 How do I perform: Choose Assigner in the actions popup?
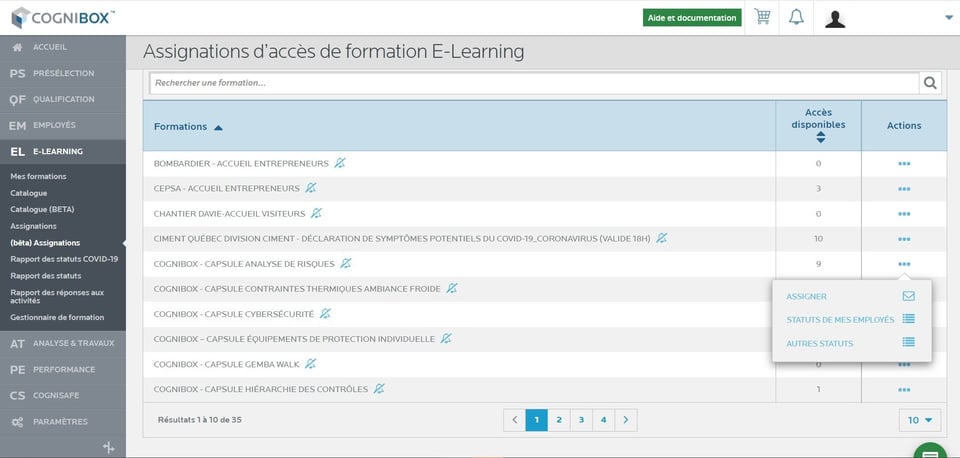coord(806,296)
